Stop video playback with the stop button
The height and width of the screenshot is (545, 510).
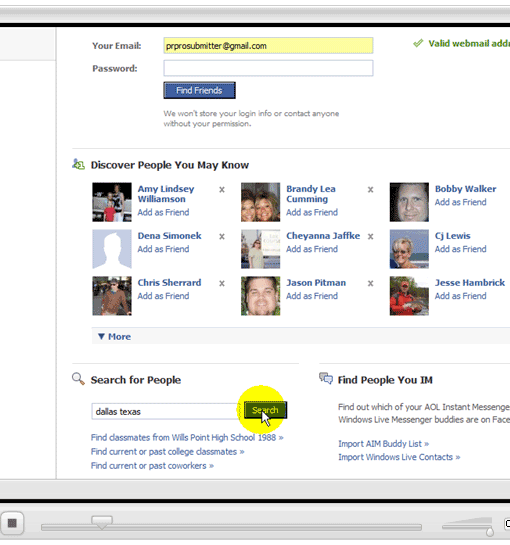tap(12, 523)
